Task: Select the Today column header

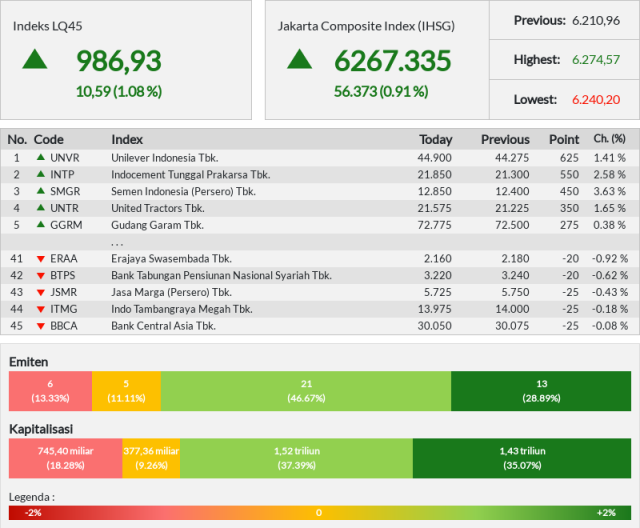Action: tap(436, 140)
